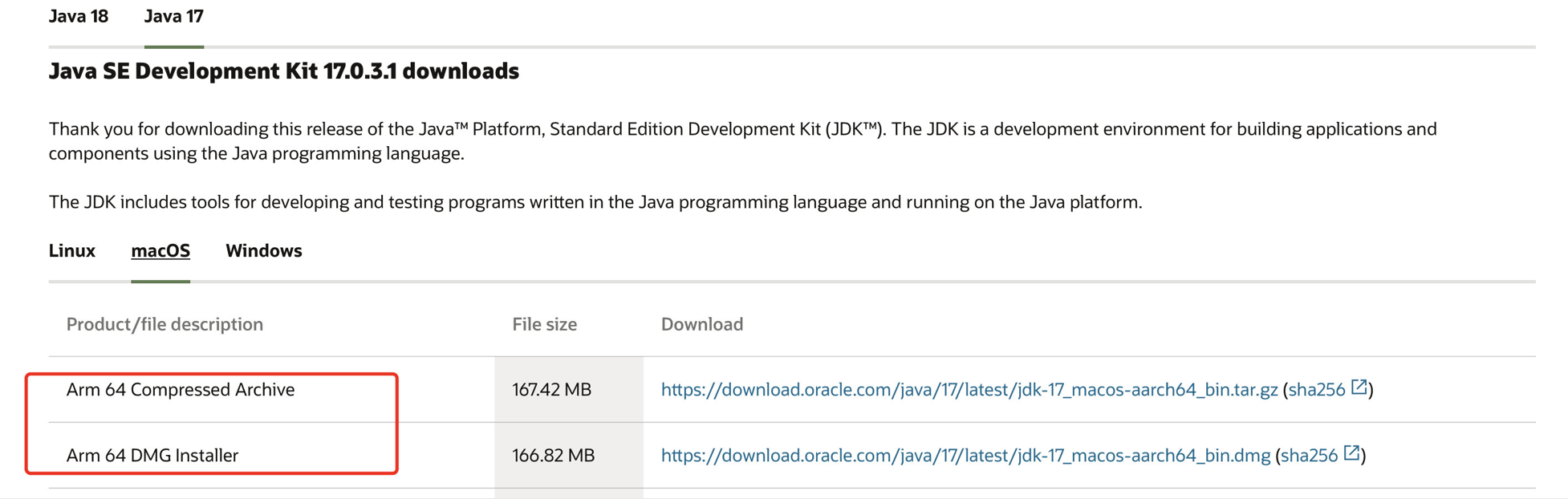Switch to the Windows downloads tab
Image resolution: width=1568 pixels, height=499 pixels.
(264, 251)
